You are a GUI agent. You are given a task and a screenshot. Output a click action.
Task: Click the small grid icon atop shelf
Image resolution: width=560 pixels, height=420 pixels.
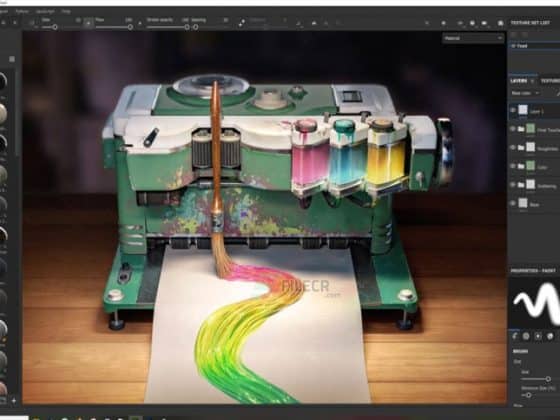pos(12,59)
